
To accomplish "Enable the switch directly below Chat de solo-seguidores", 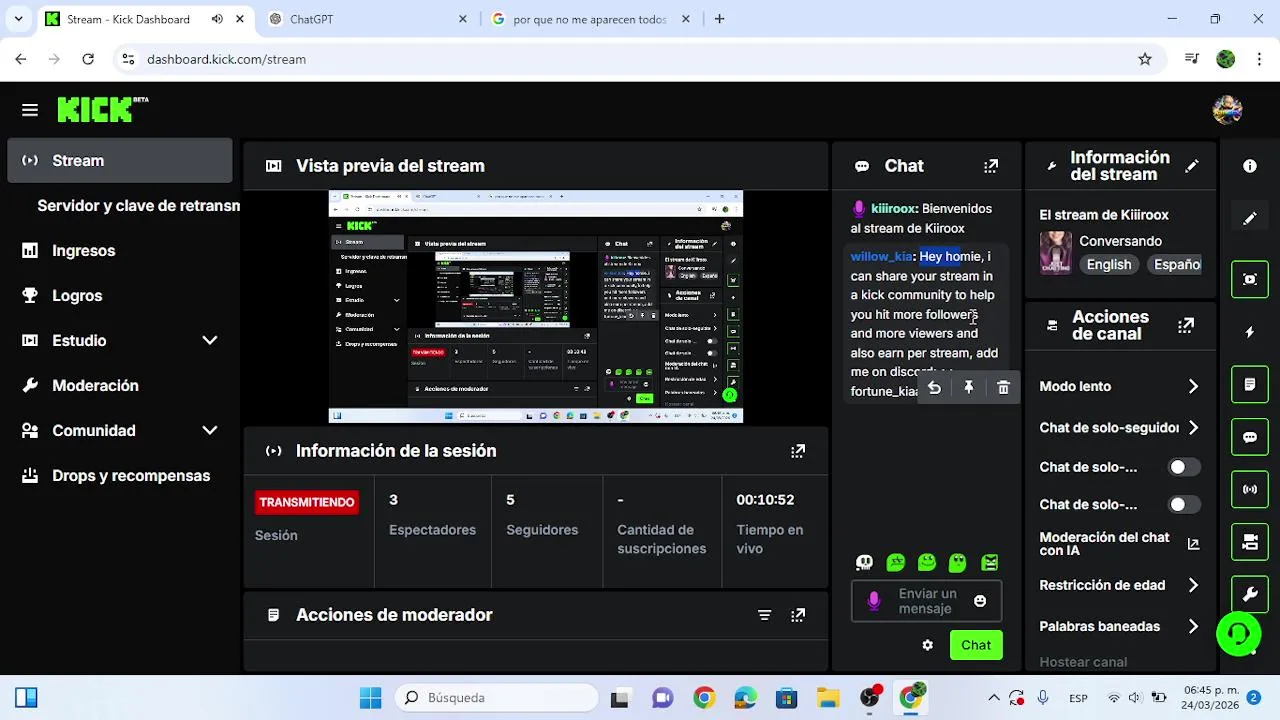I will 1185,467.
